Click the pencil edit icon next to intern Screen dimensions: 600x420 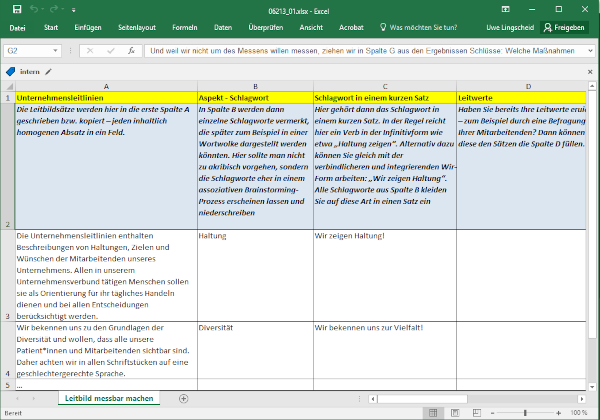coord(48,72)
